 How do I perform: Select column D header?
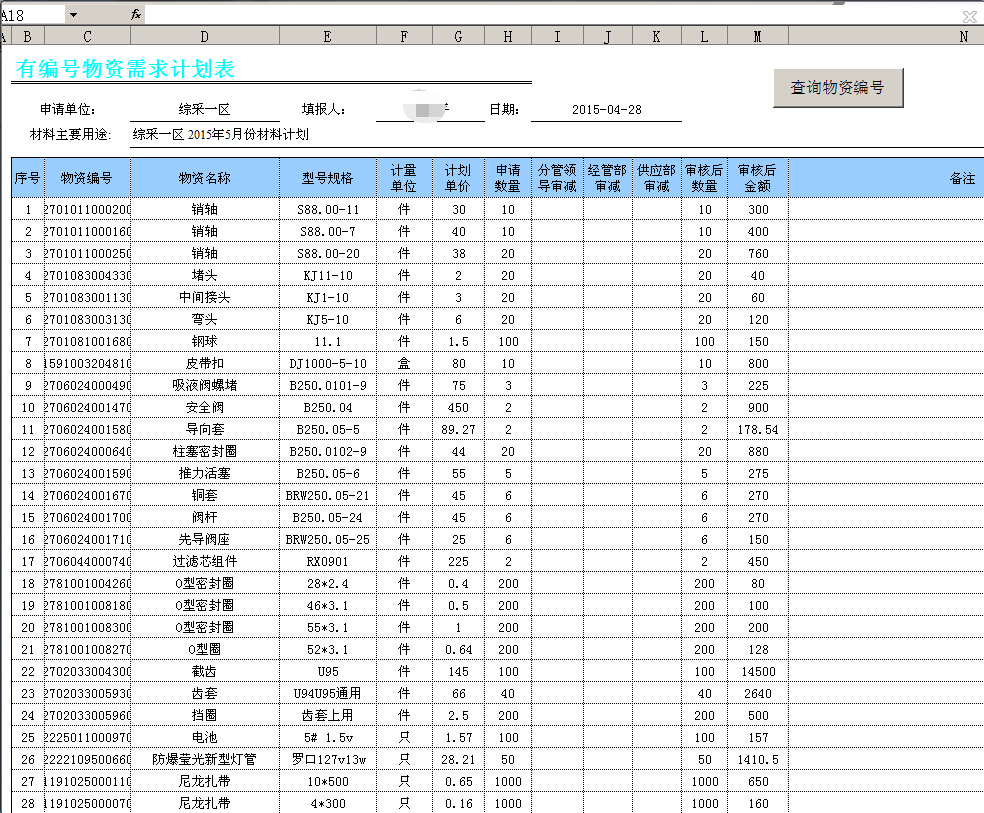204,37
